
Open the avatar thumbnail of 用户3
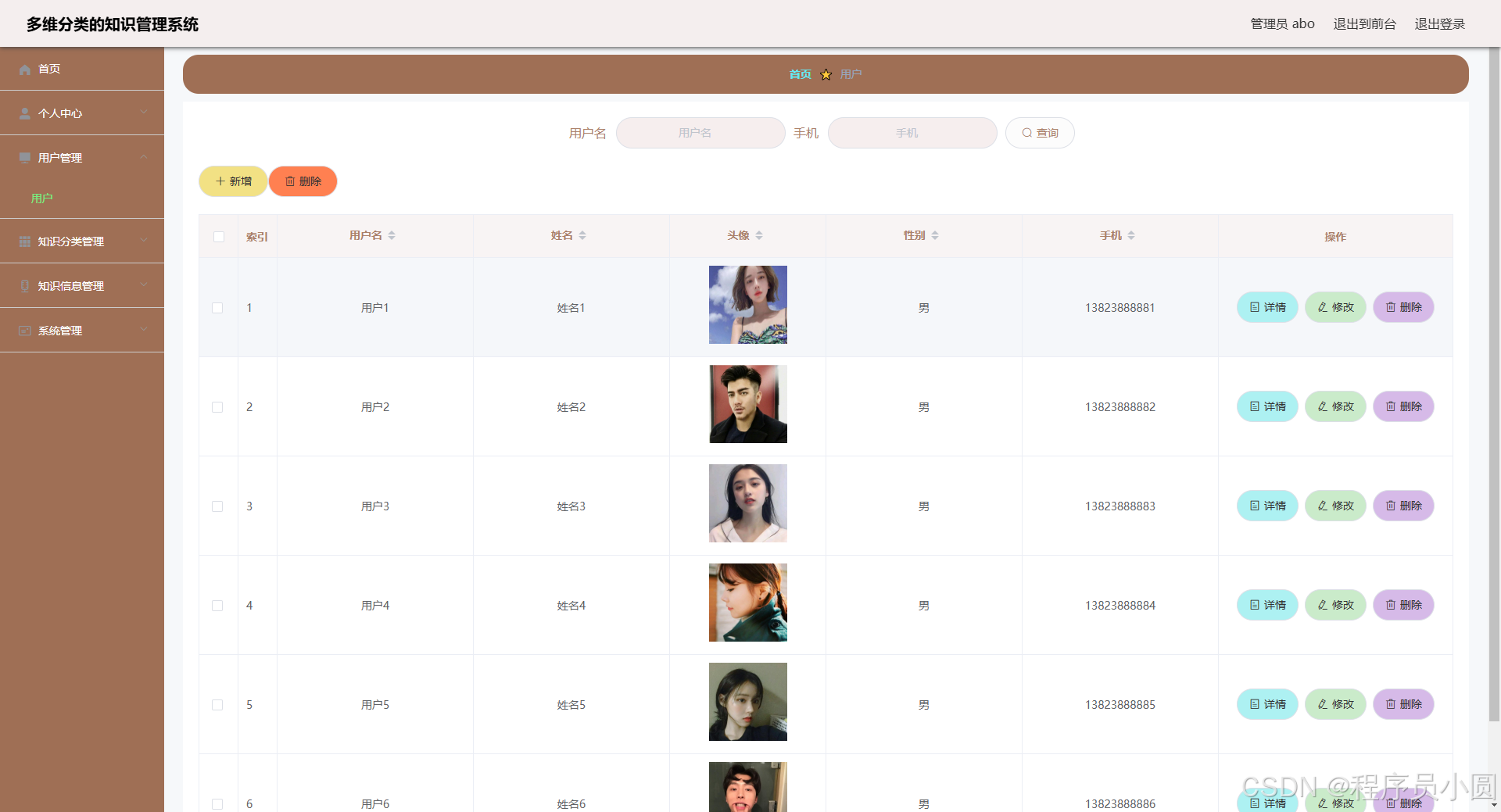coord(748,503)
